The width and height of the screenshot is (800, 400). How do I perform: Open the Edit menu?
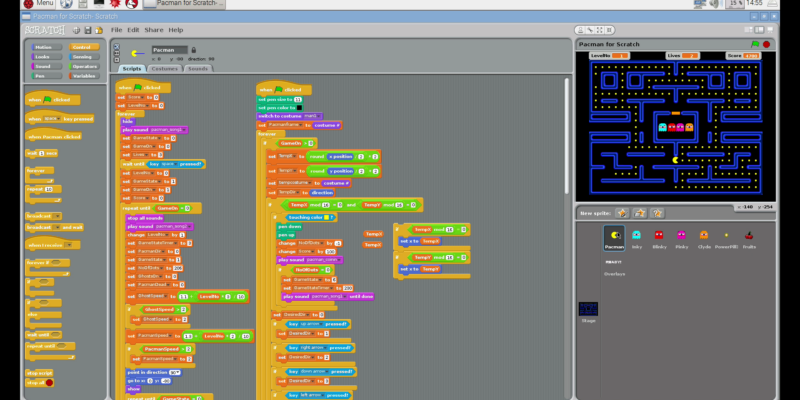click(133, 30)
